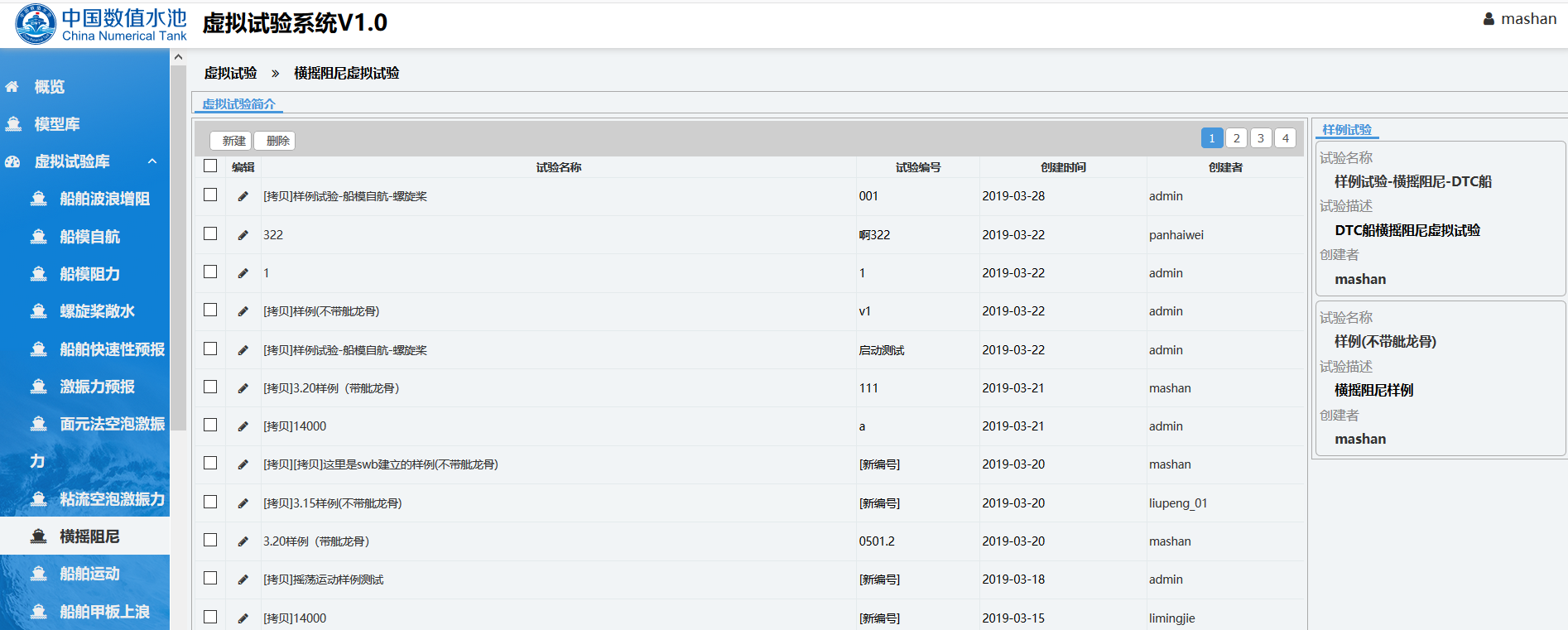Select checkbox for the liupeng_01 row

click(x=210, y=503)
